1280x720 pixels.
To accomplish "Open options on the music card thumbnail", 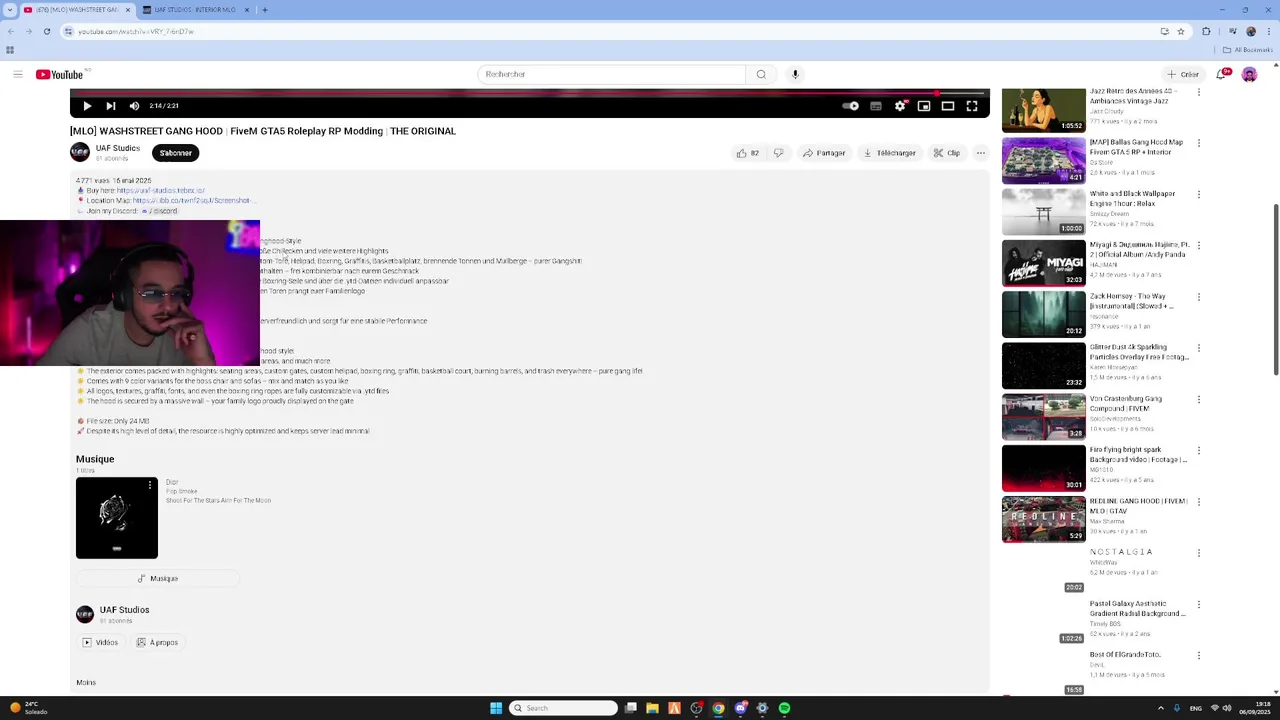I will [x=150, y=485].
